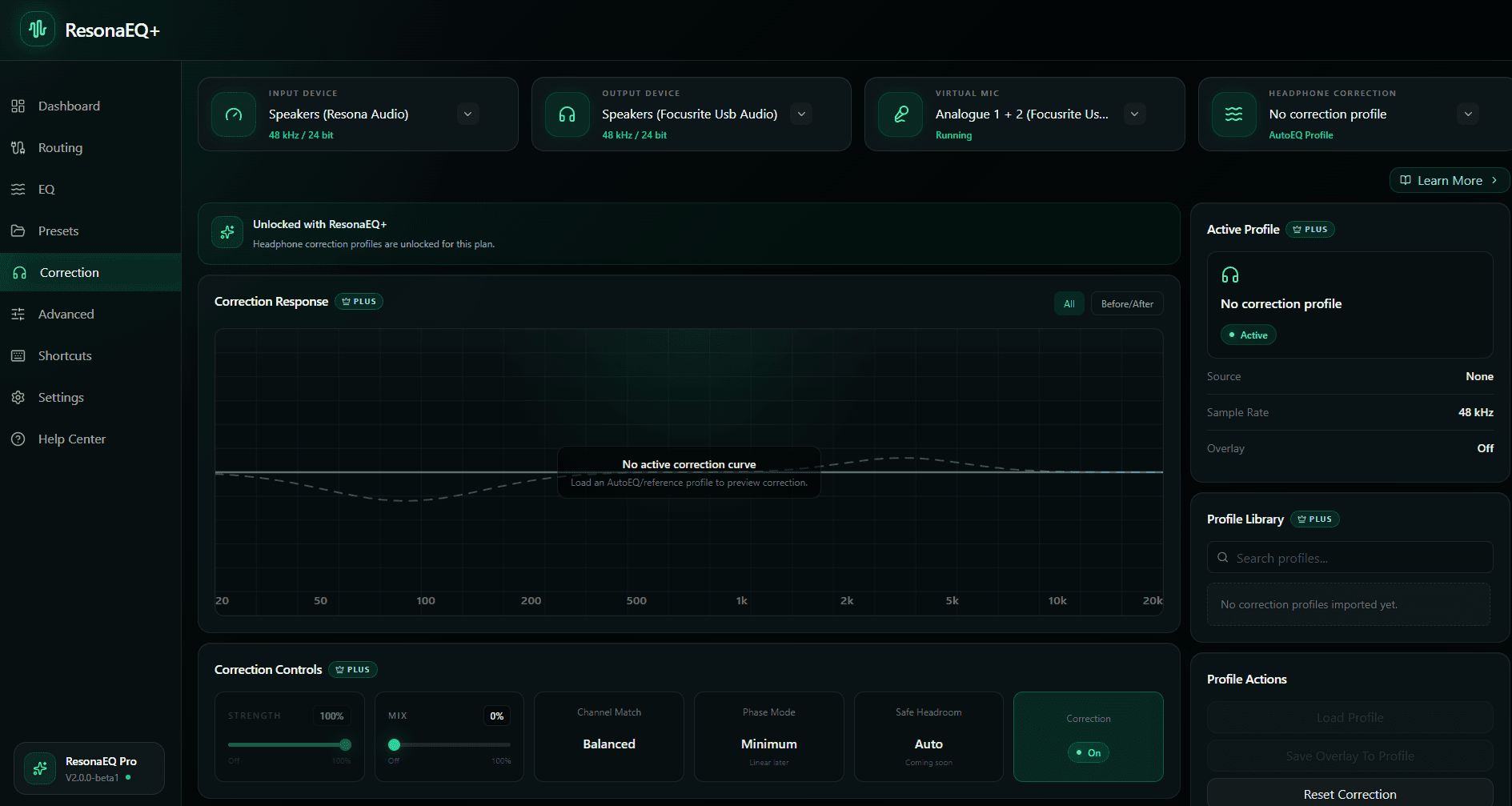Viewport: 1512px width, 806px height.
Task: Expand the Headphone Correction profile dropdown
Action: [1468, 114]
